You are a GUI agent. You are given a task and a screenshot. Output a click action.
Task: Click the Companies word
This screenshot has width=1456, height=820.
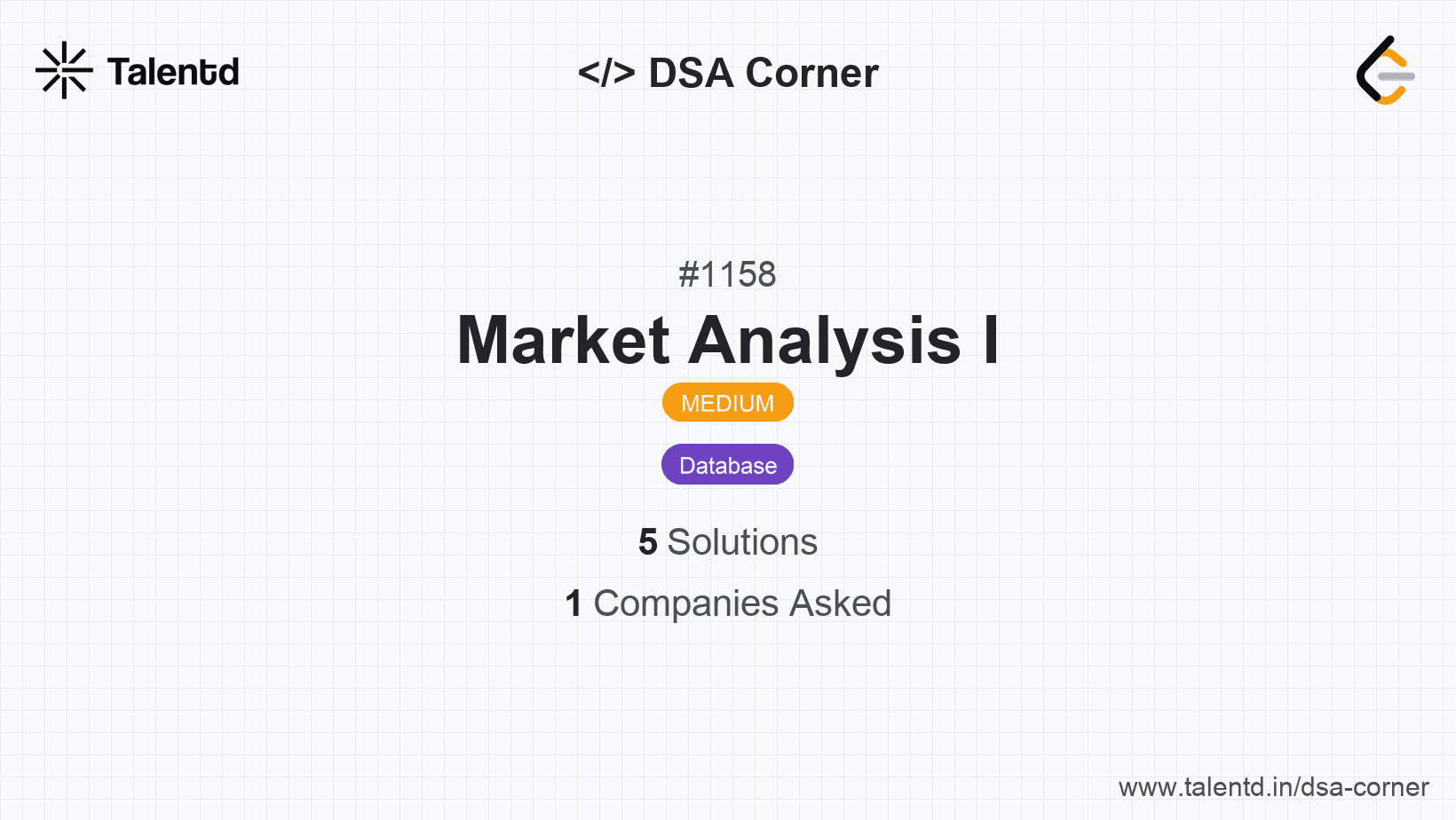[x=686, y=603]
